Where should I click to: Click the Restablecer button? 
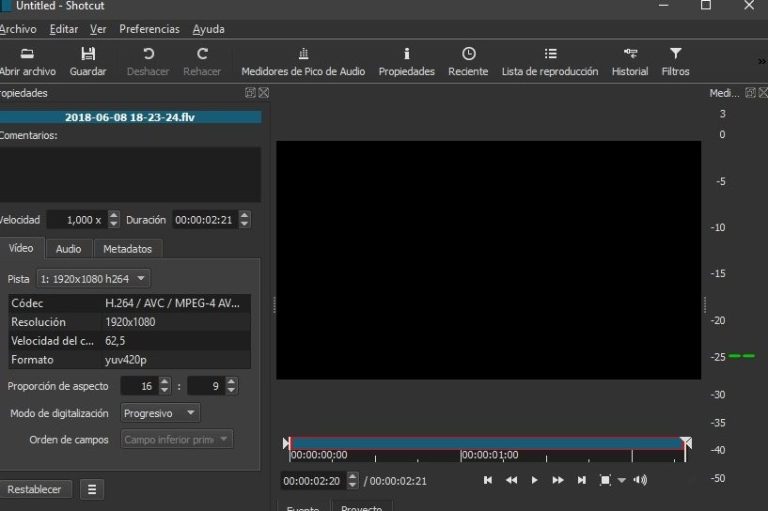[x=34, y=489]
